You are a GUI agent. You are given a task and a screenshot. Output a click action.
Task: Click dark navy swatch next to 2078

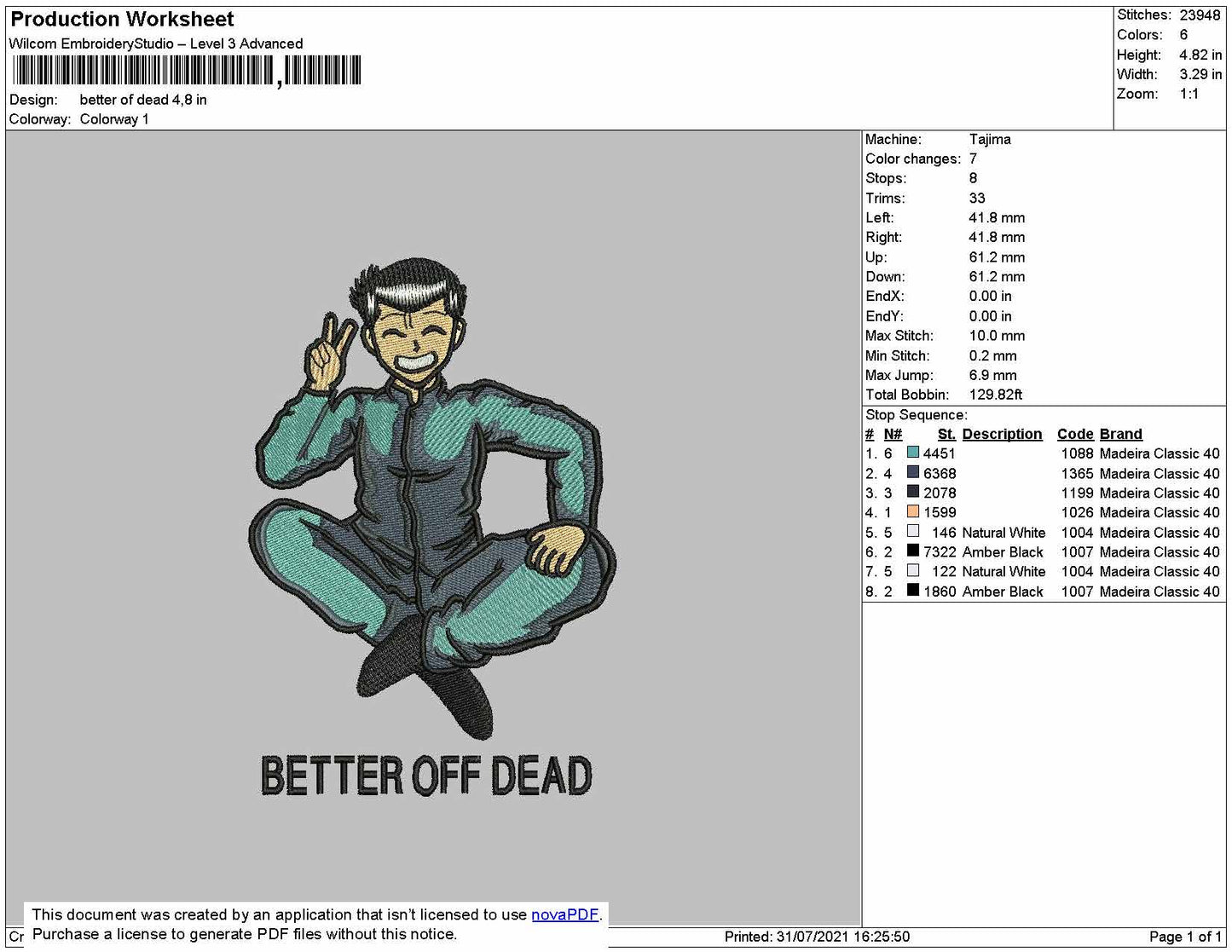point(913,492)
